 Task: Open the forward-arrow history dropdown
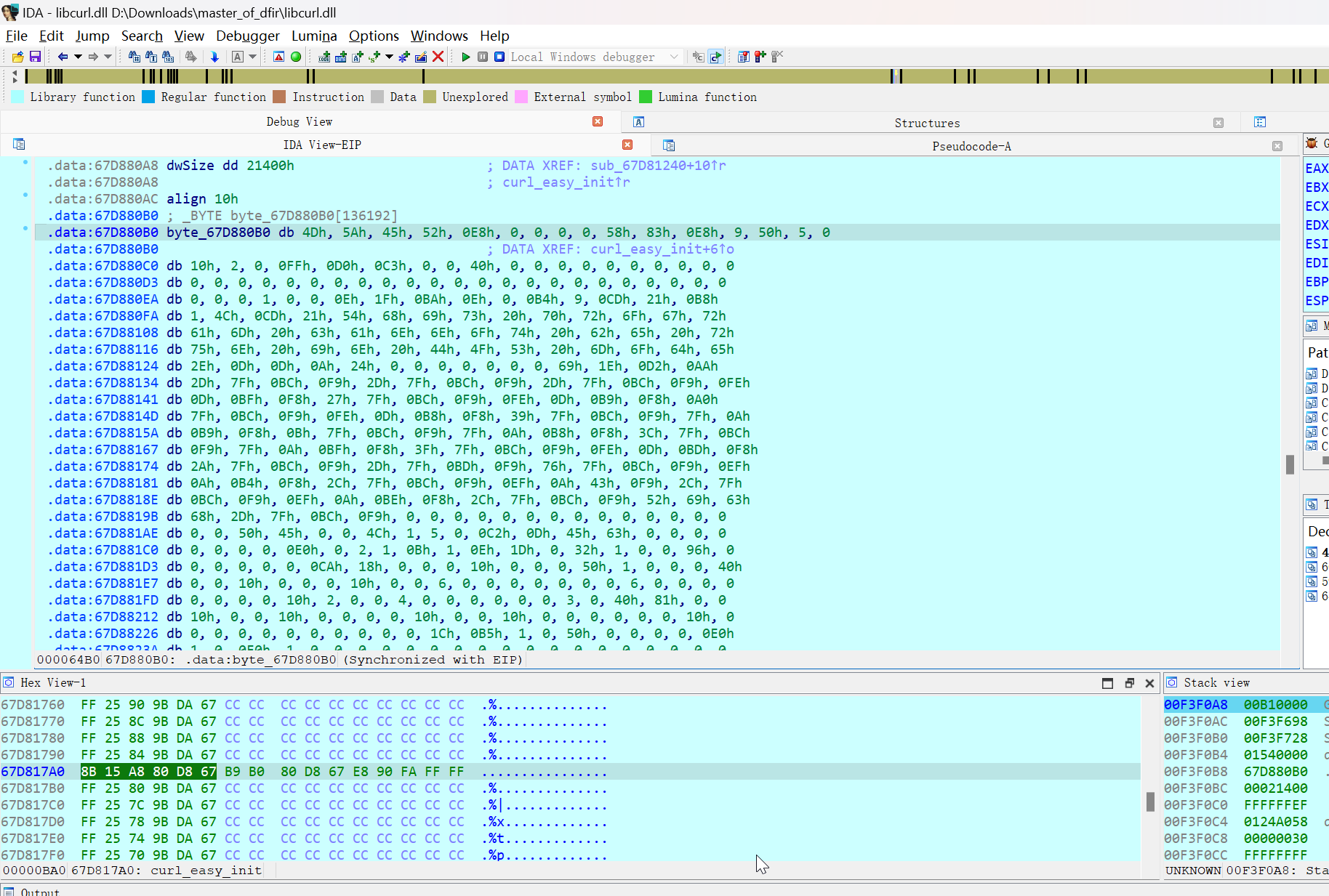click(x=108, y=57)
